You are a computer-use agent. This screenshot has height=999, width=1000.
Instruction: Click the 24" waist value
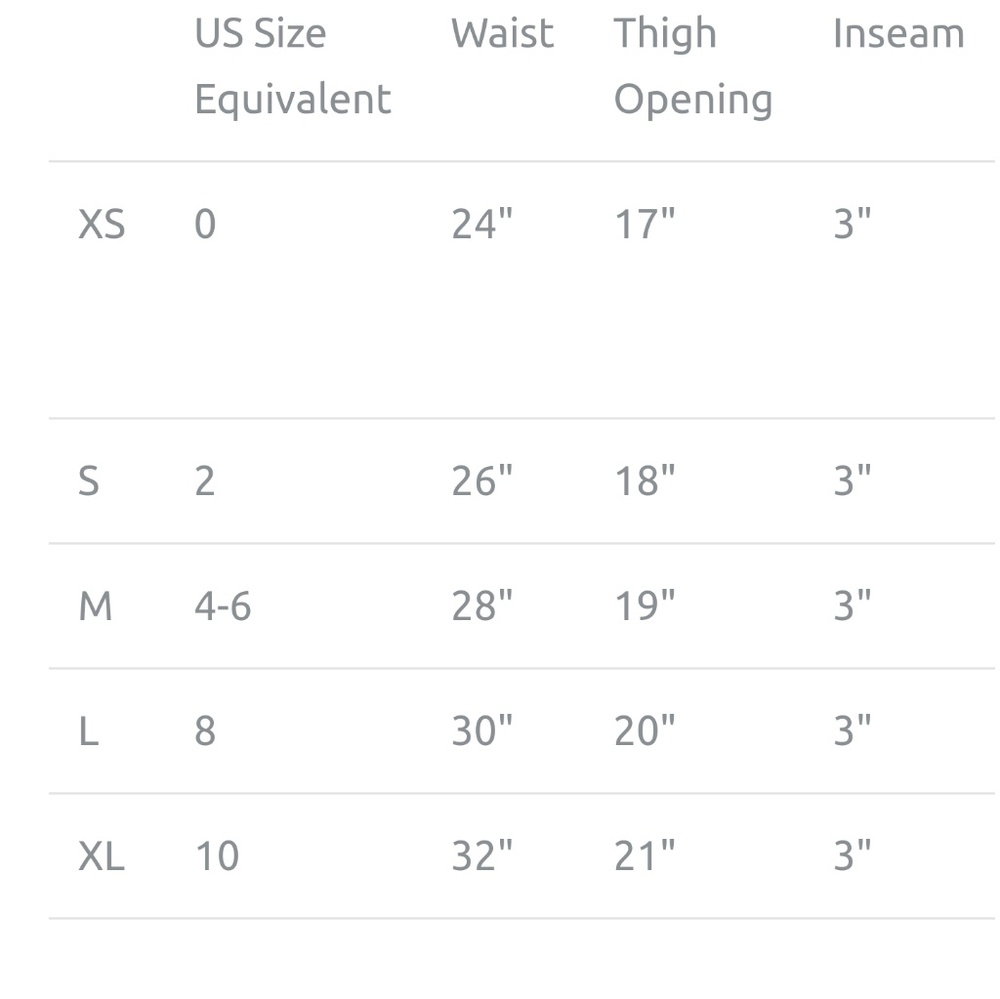[x=482, y=224]
